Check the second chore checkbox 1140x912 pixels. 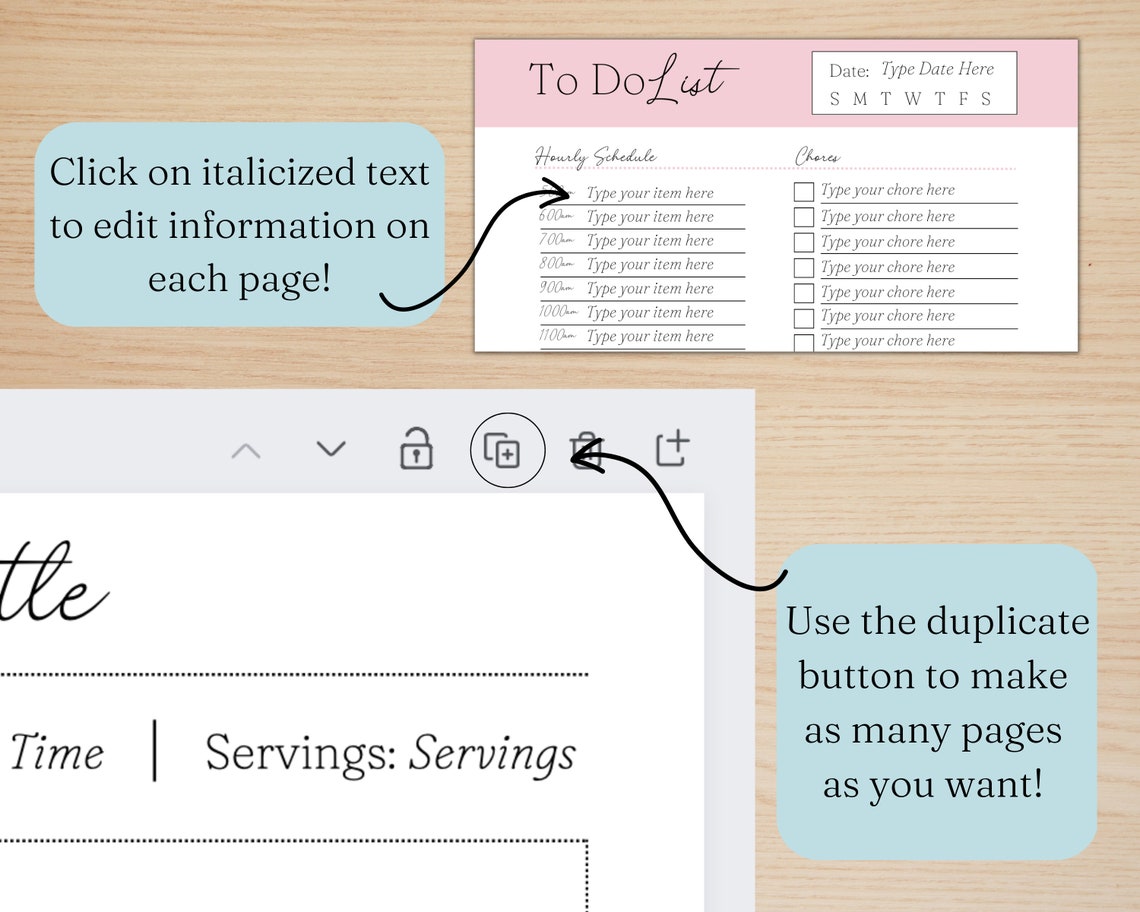click(x=803, y=216)
